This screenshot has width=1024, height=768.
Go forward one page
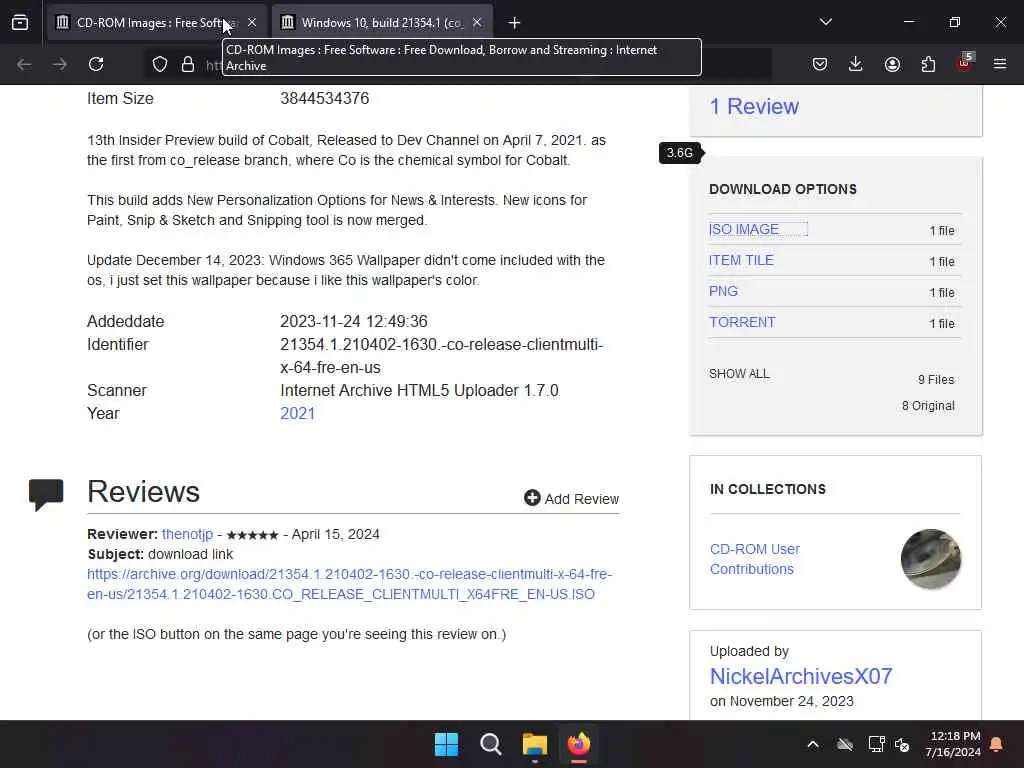coord(60,64)
